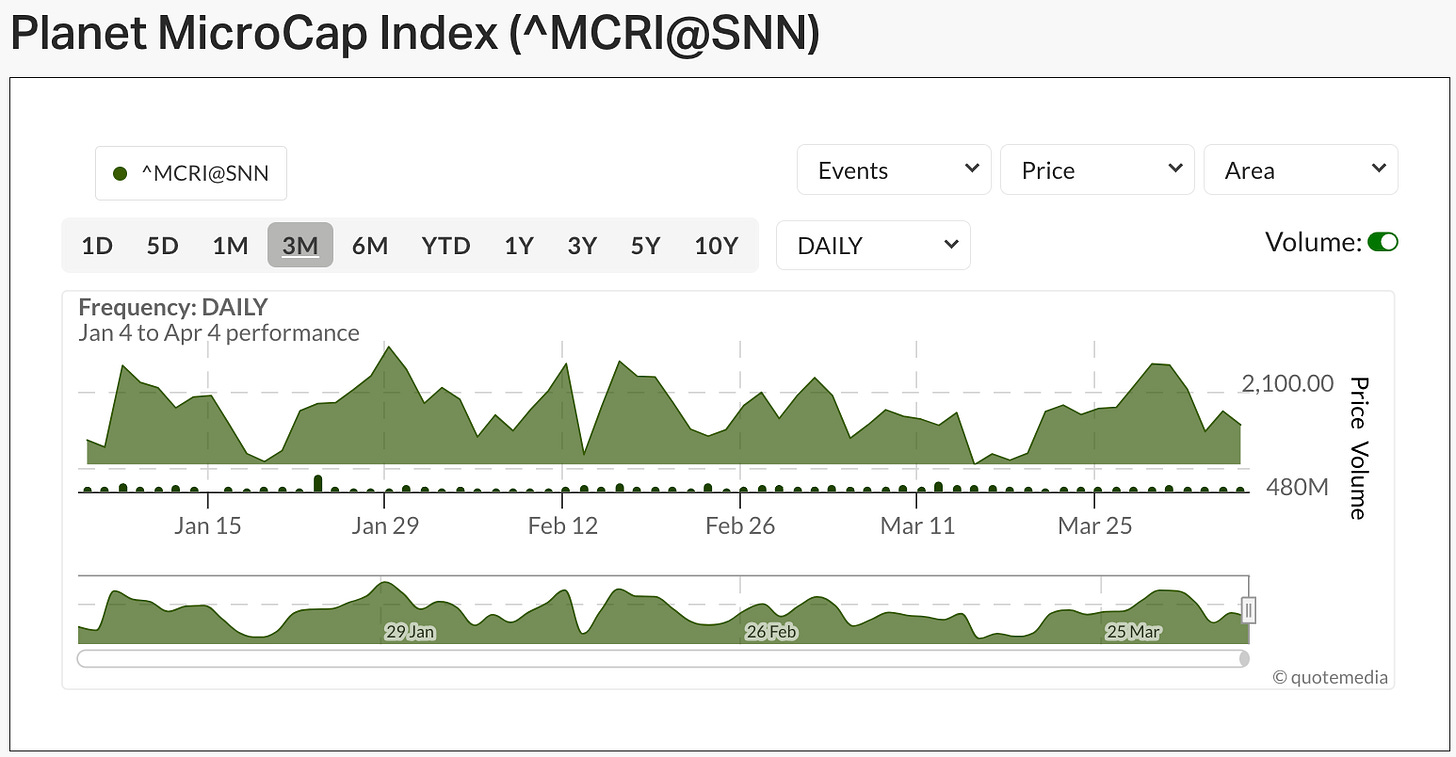Select the 1D time range
This screenshot has width=1456, height=757.
click(x=97, y=246)
